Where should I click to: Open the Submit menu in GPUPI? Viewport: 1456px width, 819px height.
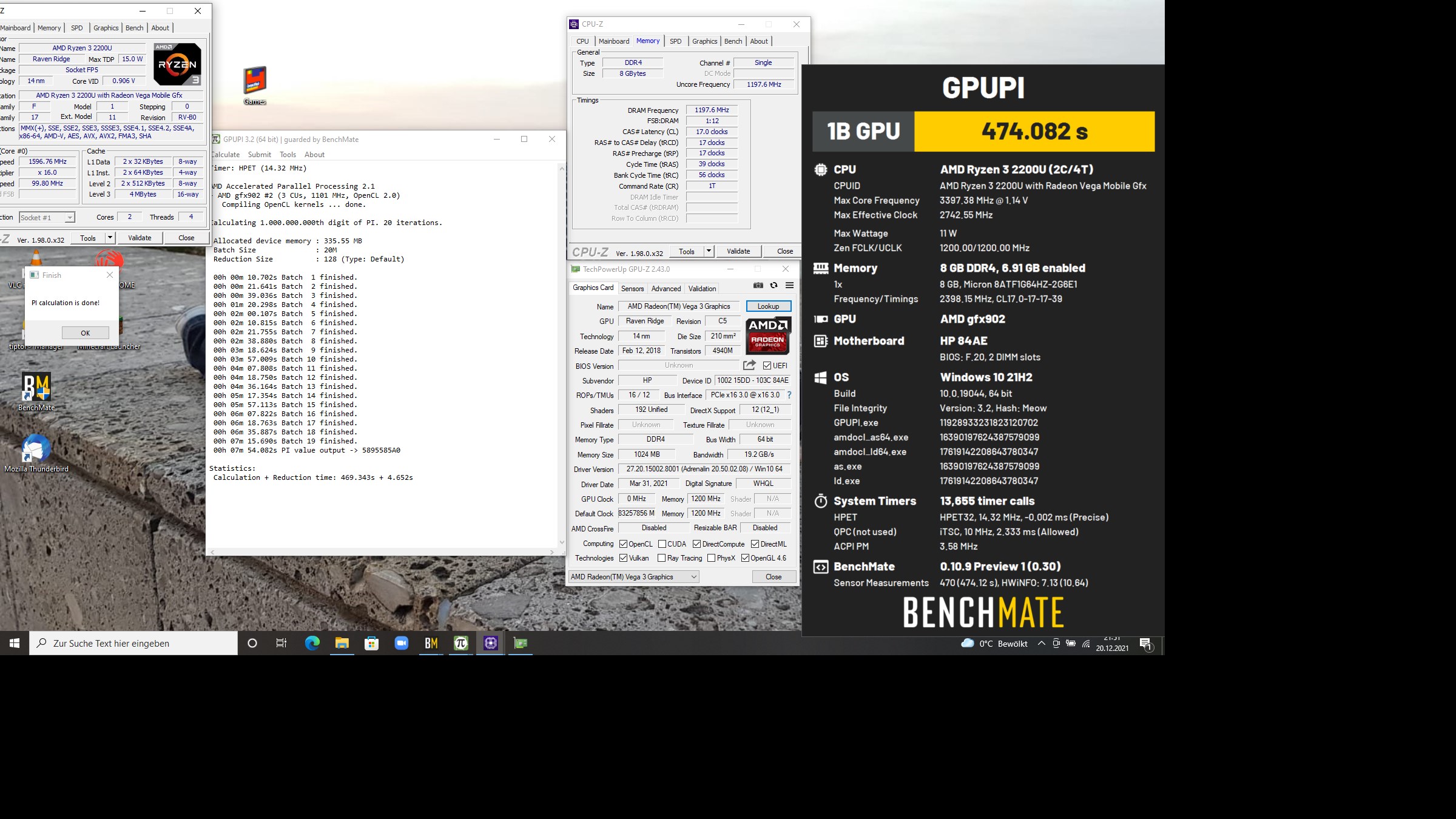point(259,154)
